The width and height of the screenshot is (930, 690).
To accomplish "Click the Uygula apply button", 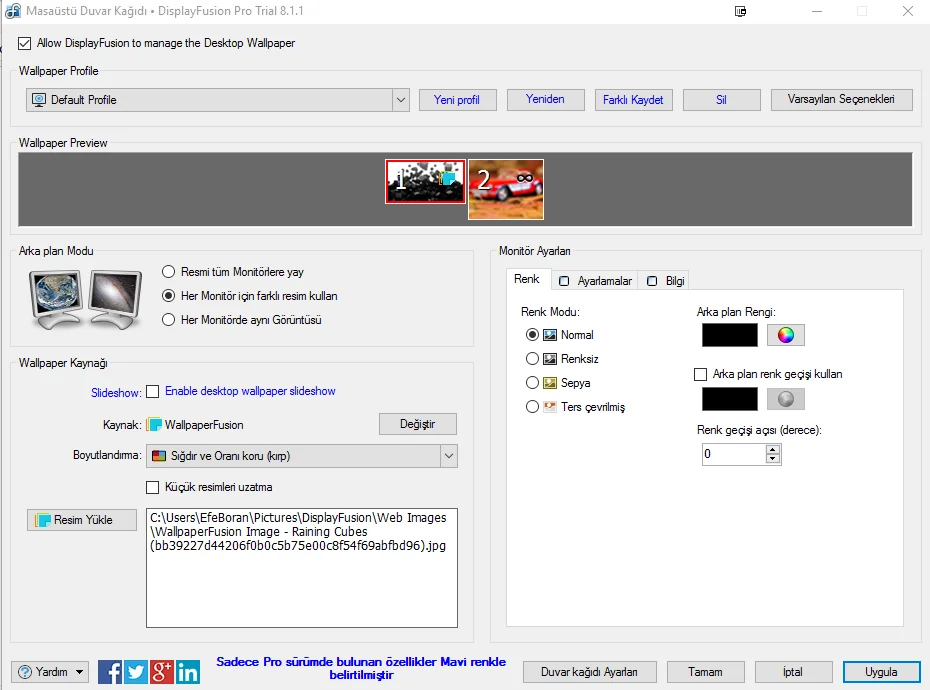I will pyautogui.click(x=881, y=672).
